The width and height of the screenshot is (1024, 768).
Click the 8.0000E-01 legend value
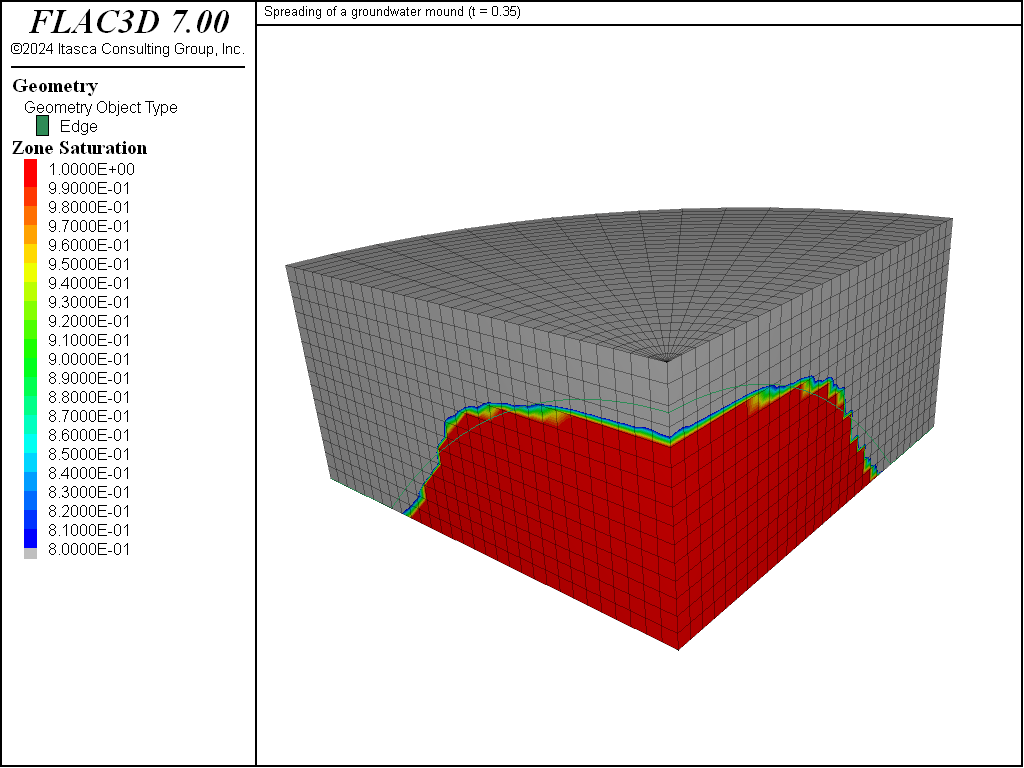(x=89, y=549)
